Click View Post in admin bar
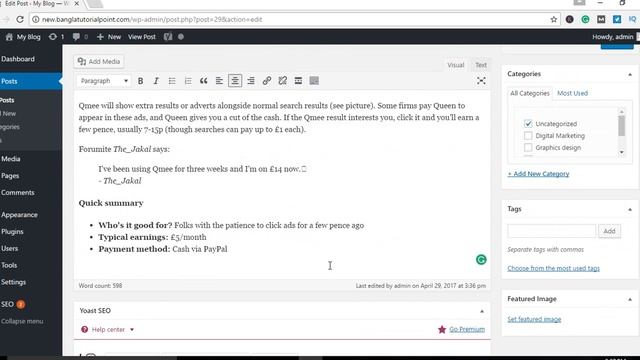Screen dimensions: 640x360 tap(142, 37)
